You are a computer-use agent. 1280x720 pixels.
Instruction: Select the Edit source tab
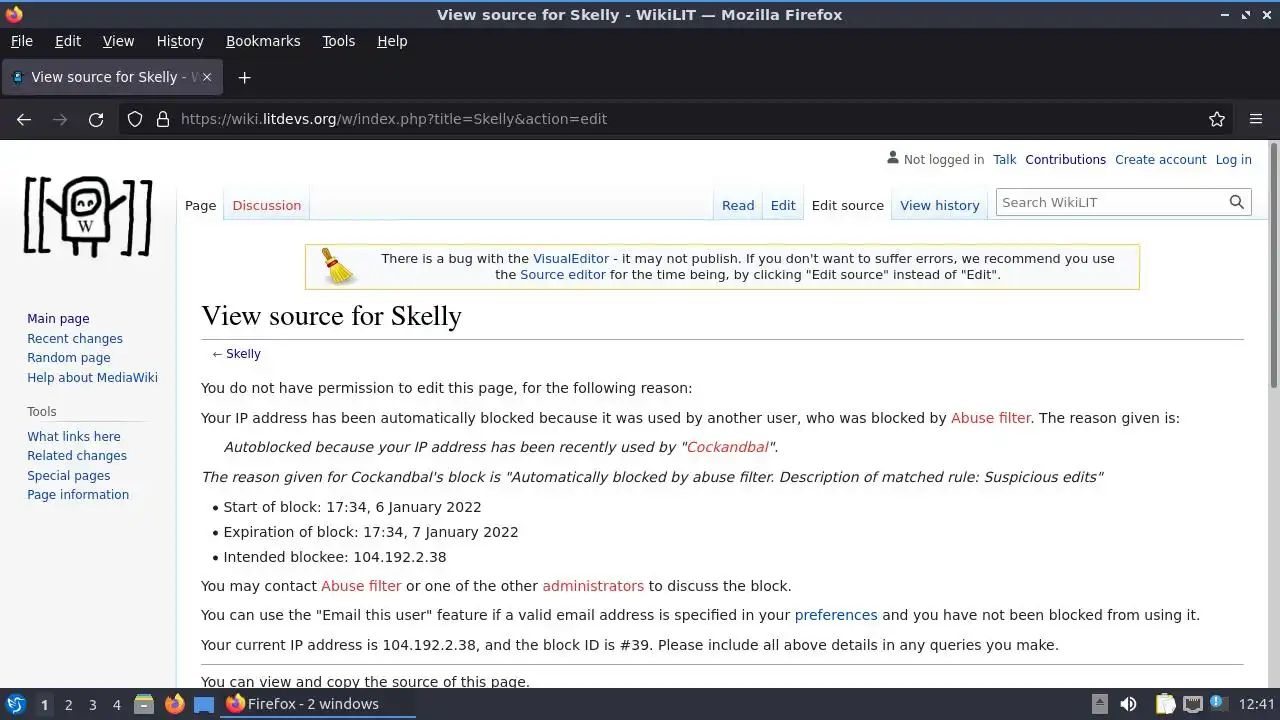(x=848, y=205)
